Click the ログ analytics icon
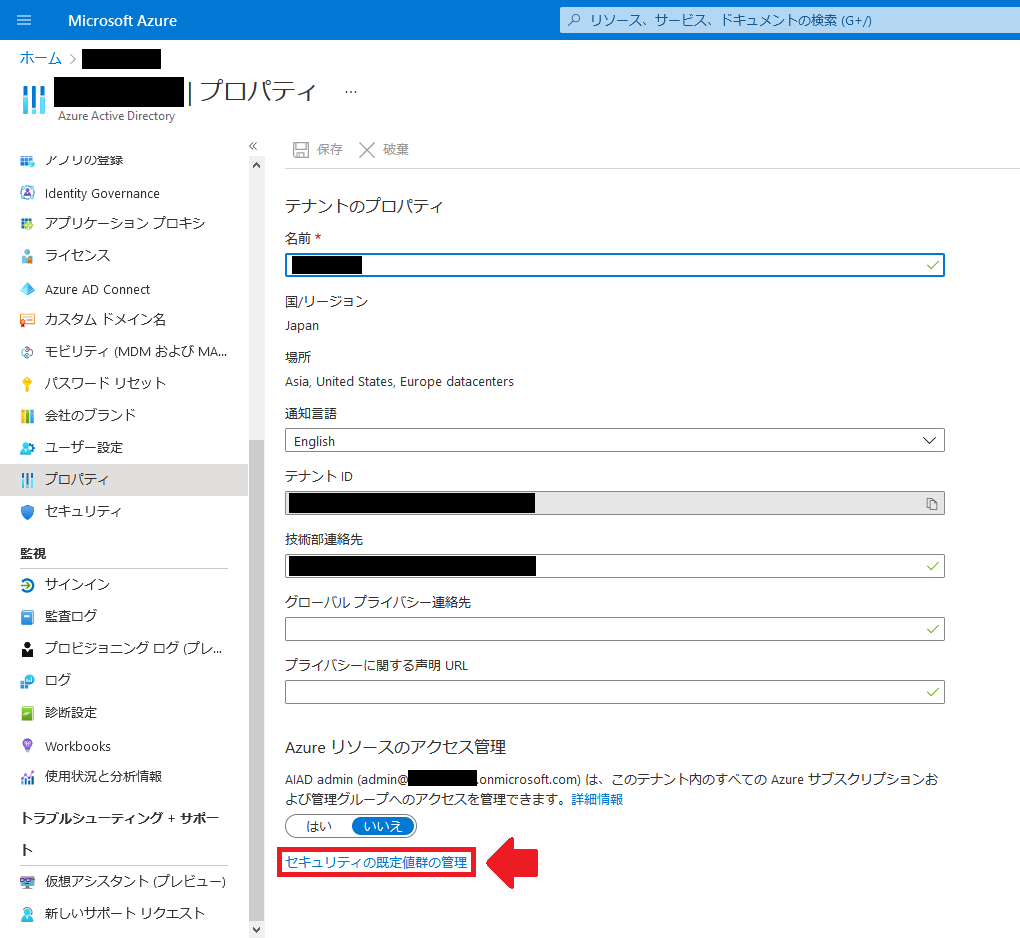The width and height of the screenshot is (1020, 938). 27,681
